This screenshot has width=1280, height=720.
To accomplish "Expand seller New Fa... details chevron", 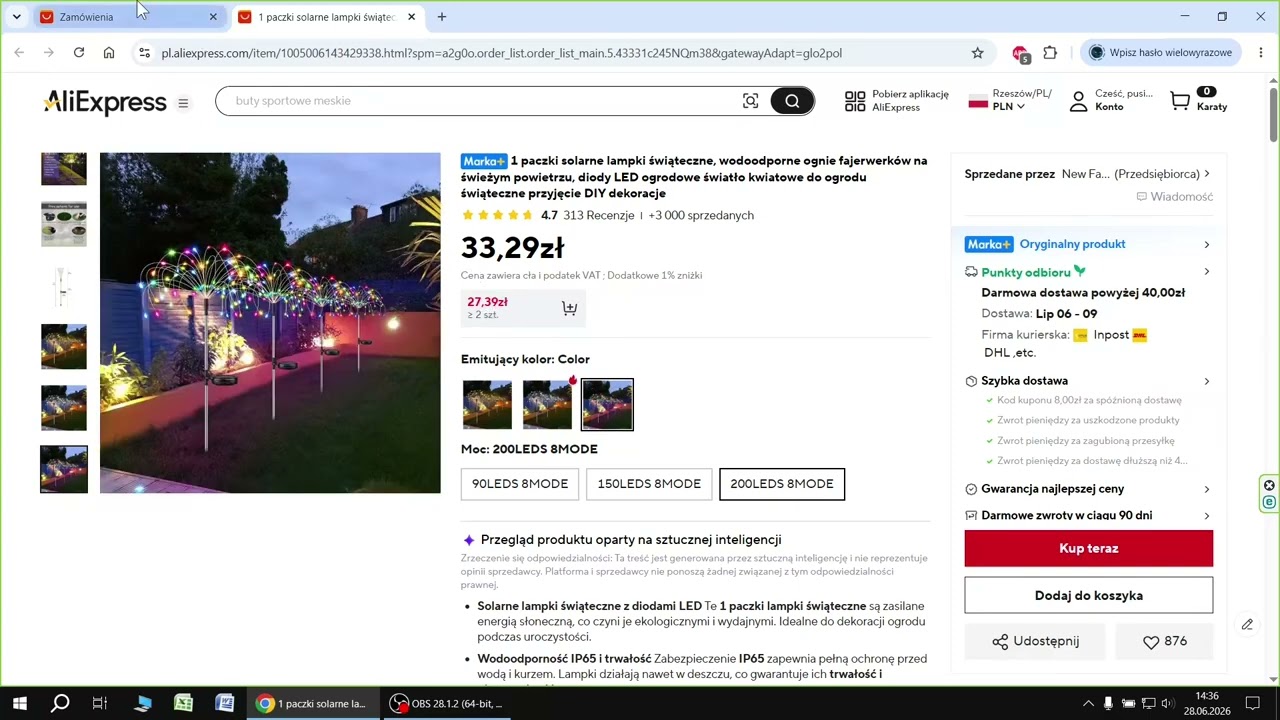I will click(x=1207, y=174).
